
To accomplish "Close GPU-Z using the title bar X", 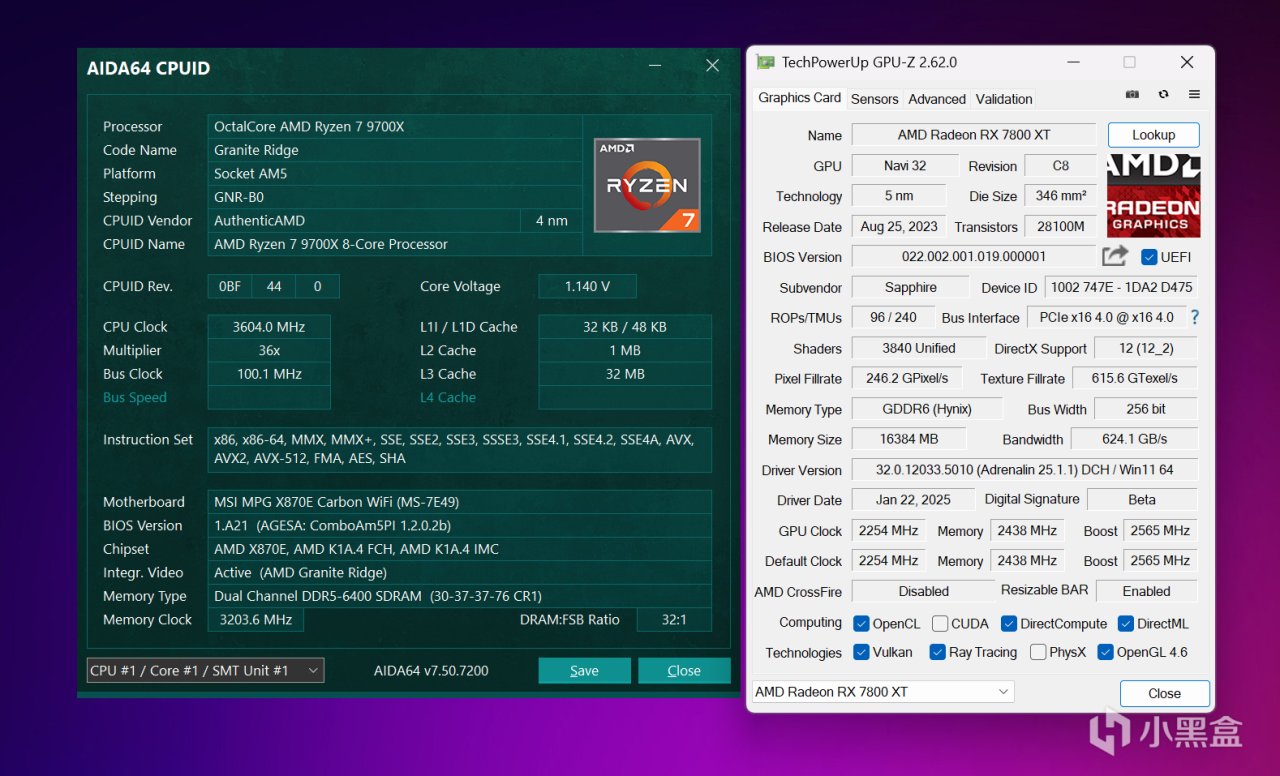I will (1187, 62).
